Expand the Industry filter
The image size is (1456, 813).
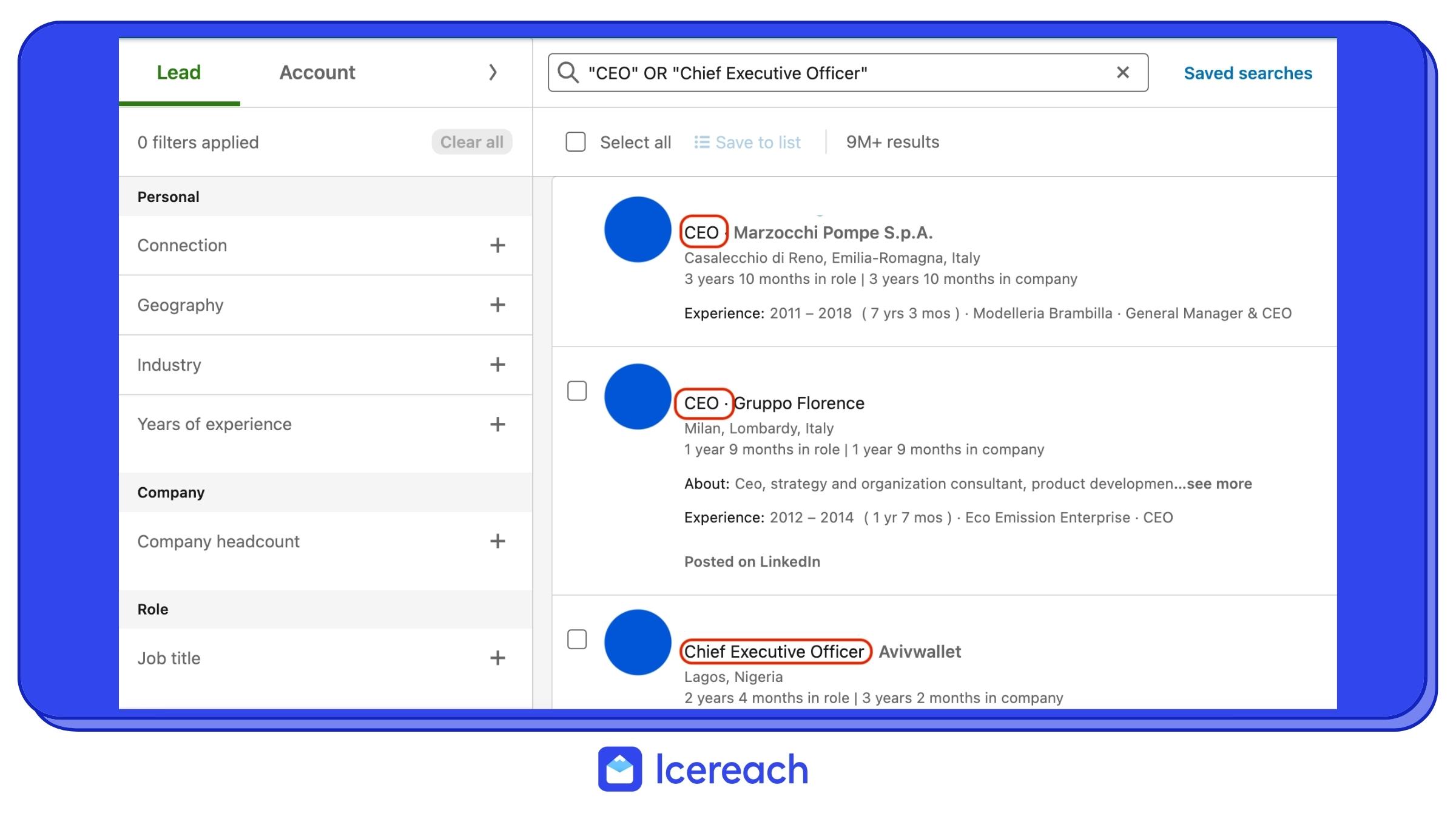[497, 365]
